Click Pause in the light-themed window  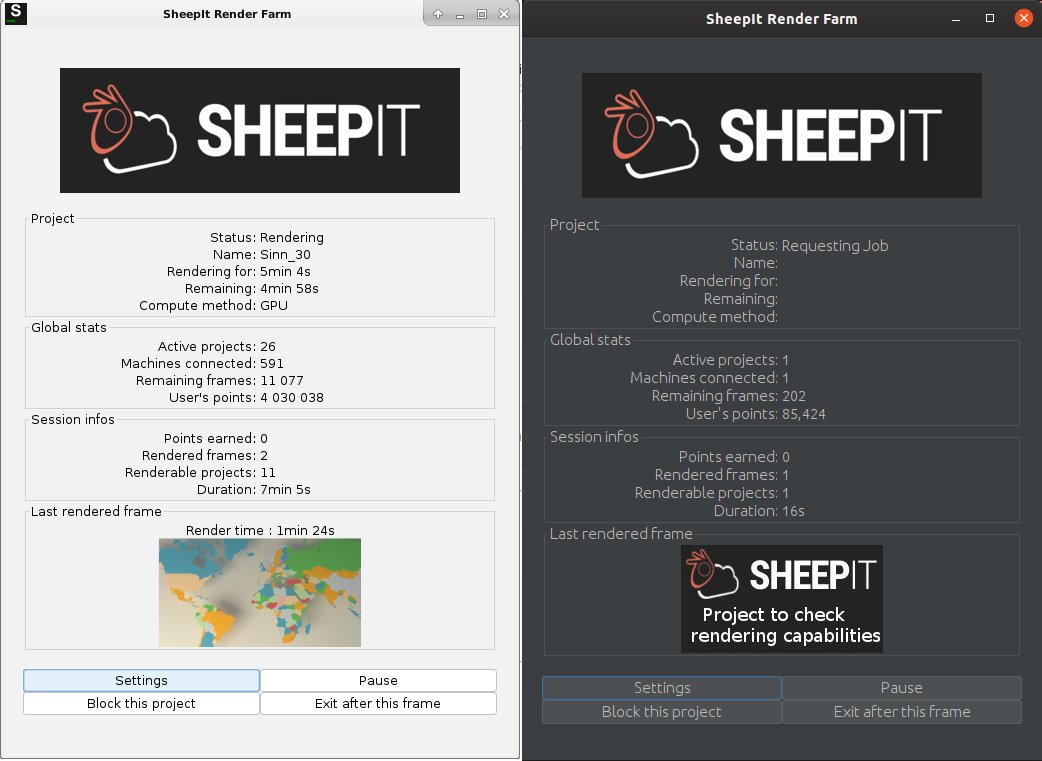[378, 681]
